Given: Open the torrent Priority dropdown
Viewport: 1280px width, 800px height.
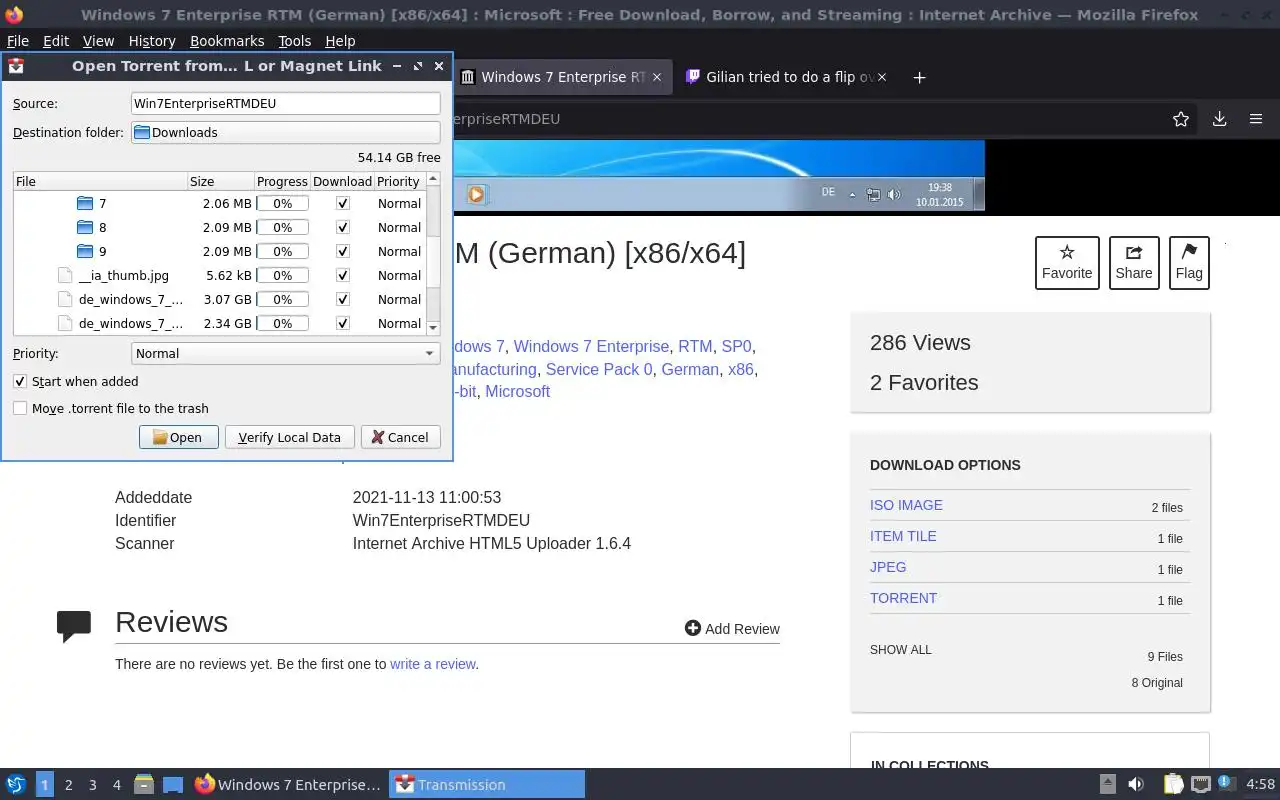Looking at the screenshot, I should click(286, 353).
